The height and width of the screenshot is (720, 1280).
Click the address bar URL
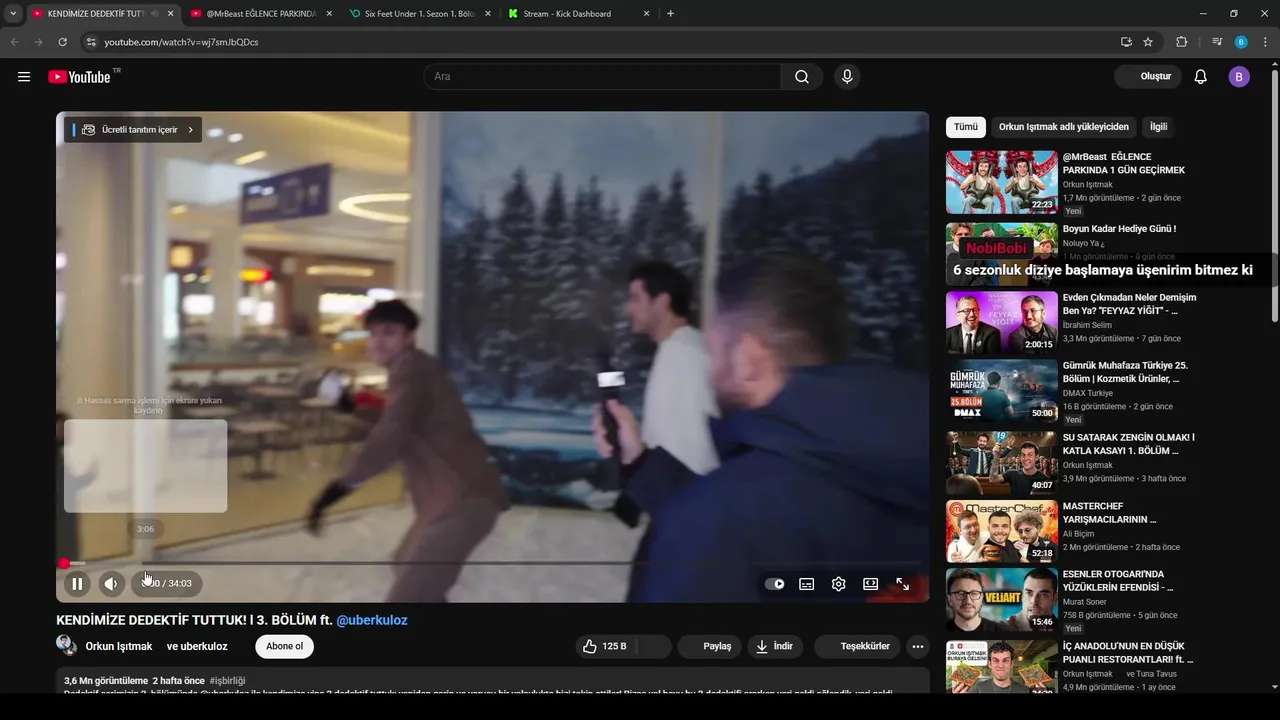point(181,42)
